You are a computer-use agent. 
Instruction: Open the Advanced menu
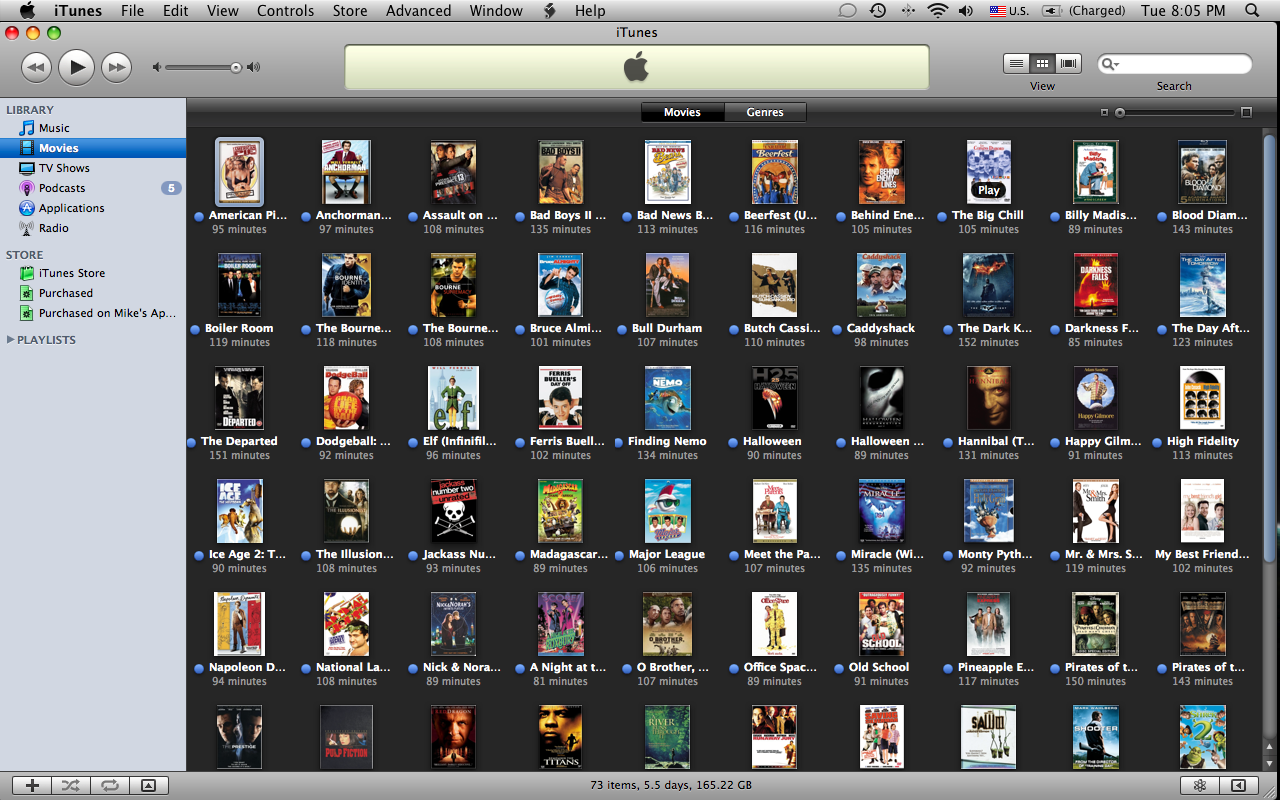(418, 11)
